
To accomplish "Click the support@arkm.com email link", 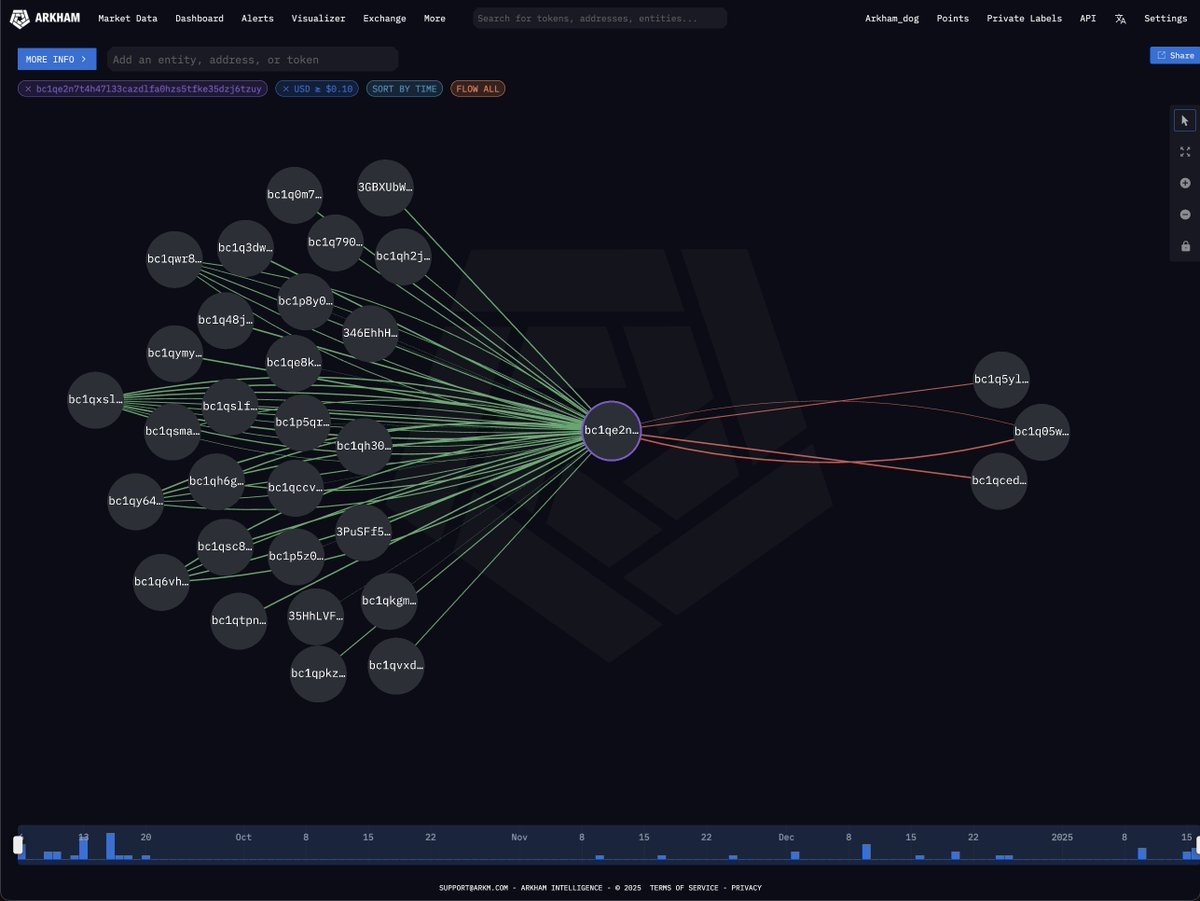I will [474, 887].
